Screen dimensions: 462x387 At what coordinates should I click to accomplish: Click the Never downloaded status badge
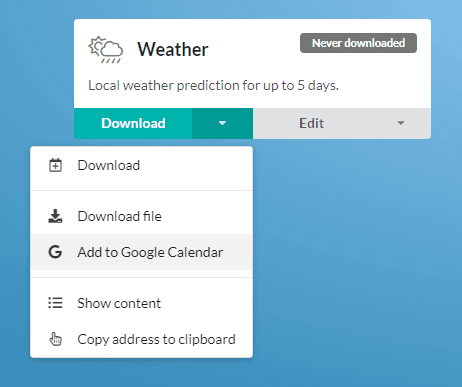click(x=358, y=43)
